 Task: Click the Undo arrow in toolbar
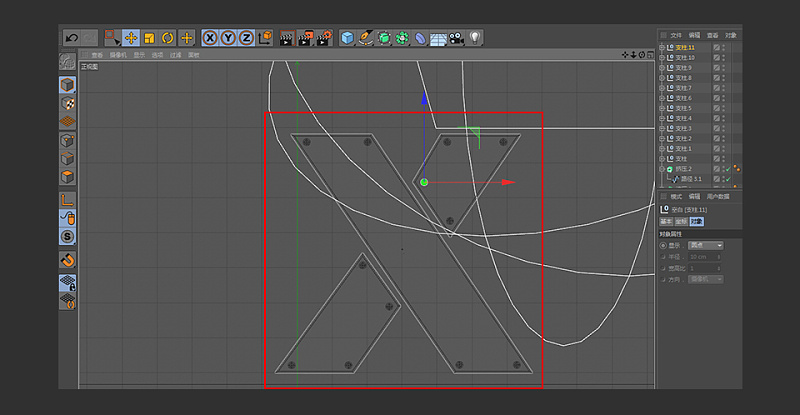pyautogui.click(x=72, y=38)
